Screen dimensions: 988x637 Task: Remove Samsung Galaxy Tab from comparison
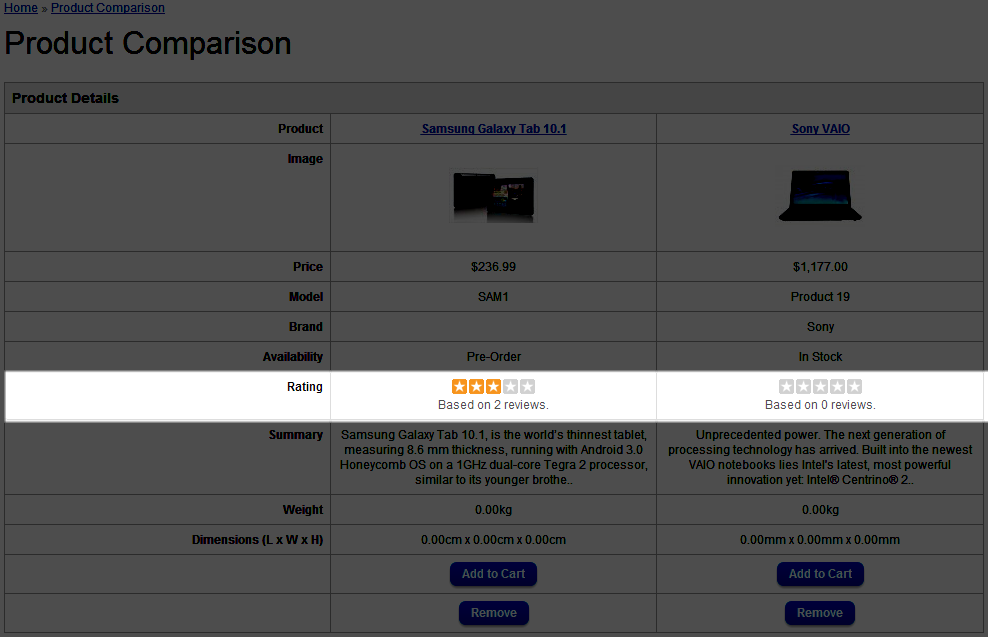pyautogui.click(x=493, y=613)
